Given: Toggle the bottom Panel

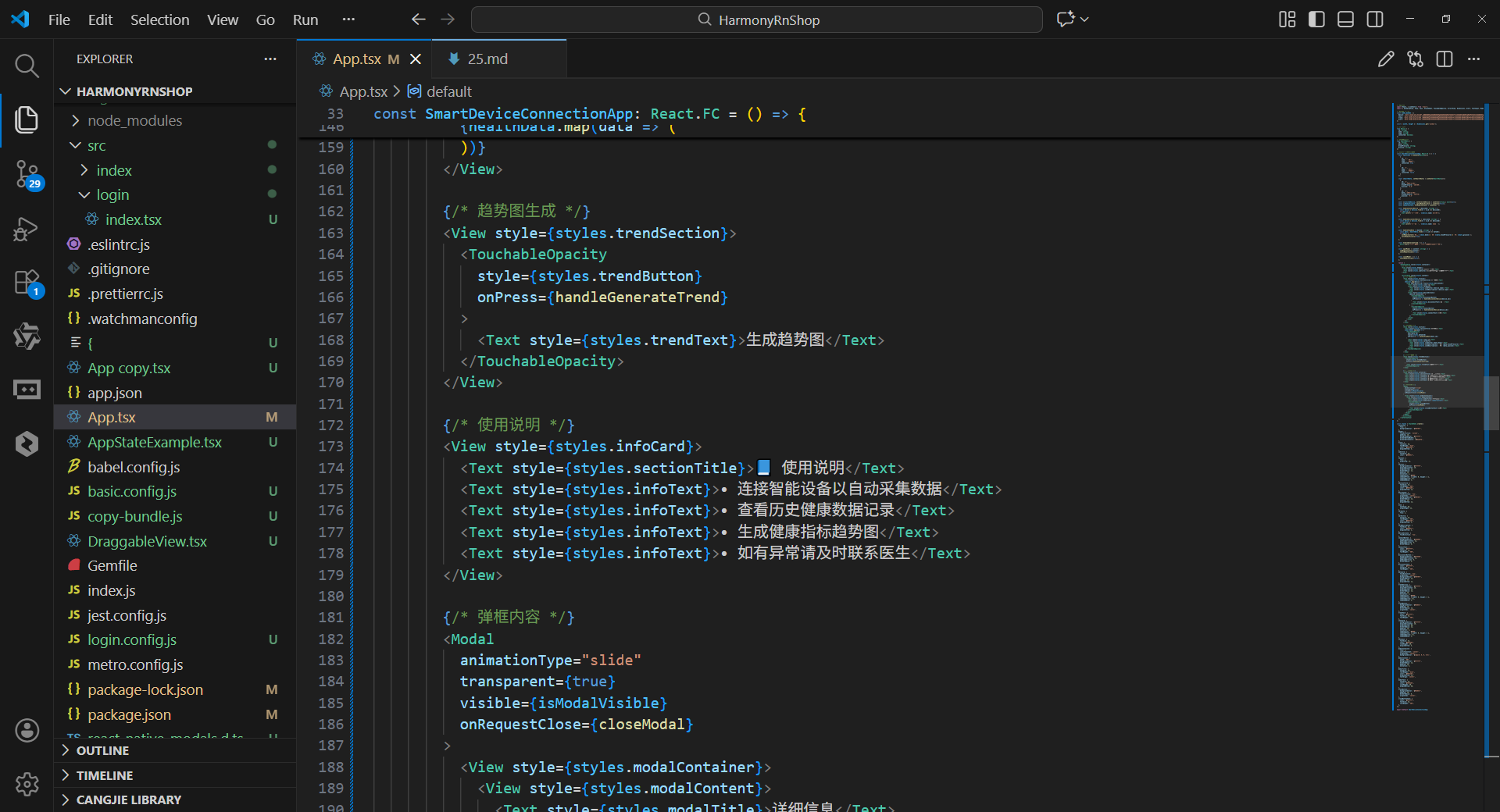Looking at the screenshot, I should pos(1345,20).
